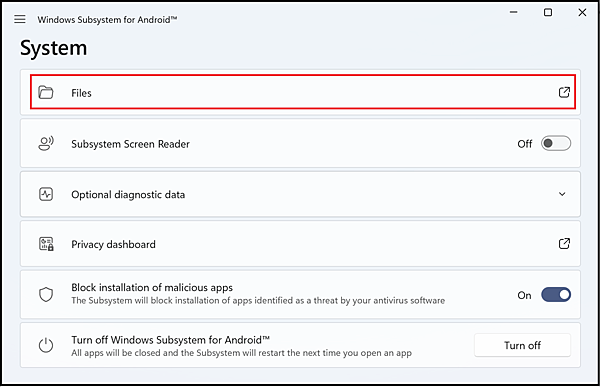Screen dimensions: 600x387
Task: Click the Subsystem Screen Reader label
Action: [x=130, y=144]
